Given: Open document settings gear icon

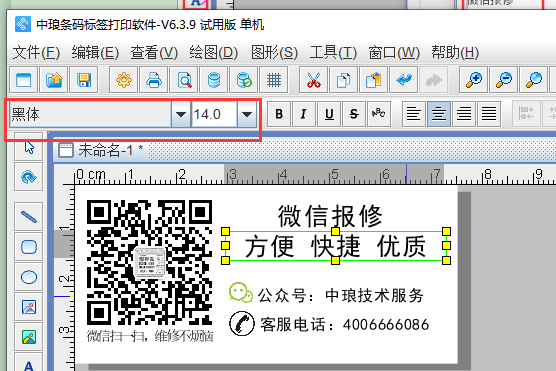Looking at the screenshot, I should [123, 80].
